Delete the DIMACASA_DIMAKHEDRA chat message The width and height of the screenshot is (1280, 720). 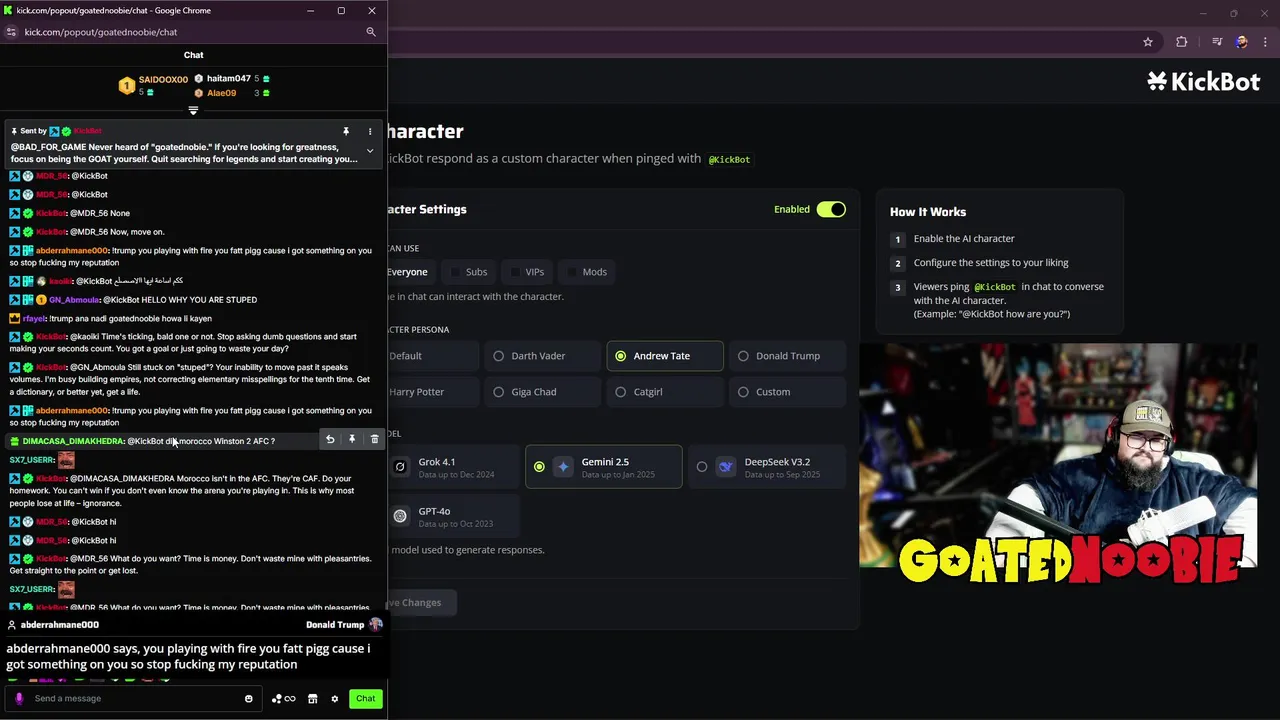pos(375,439)
